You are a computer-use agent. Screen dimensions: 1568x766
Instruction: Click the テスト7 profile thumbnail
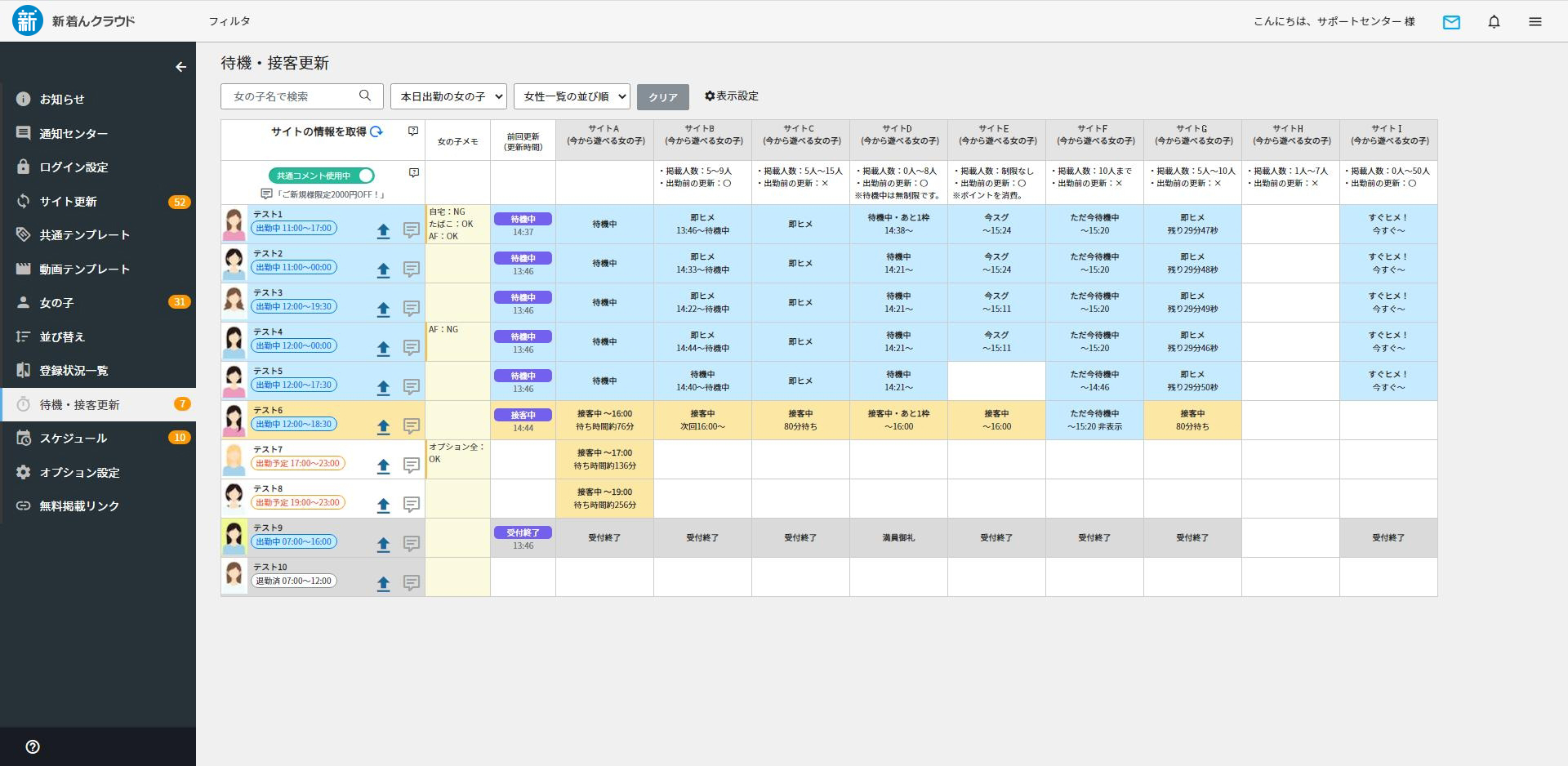coord(234,460)
